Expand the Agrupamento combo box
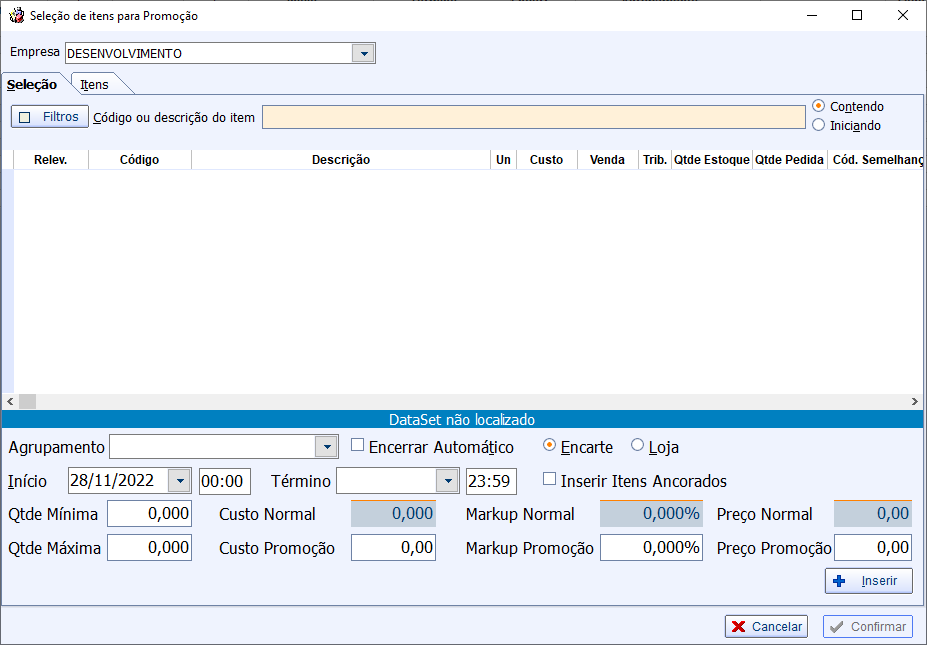This screenshot has height=645, width=927. click(326, 447)
